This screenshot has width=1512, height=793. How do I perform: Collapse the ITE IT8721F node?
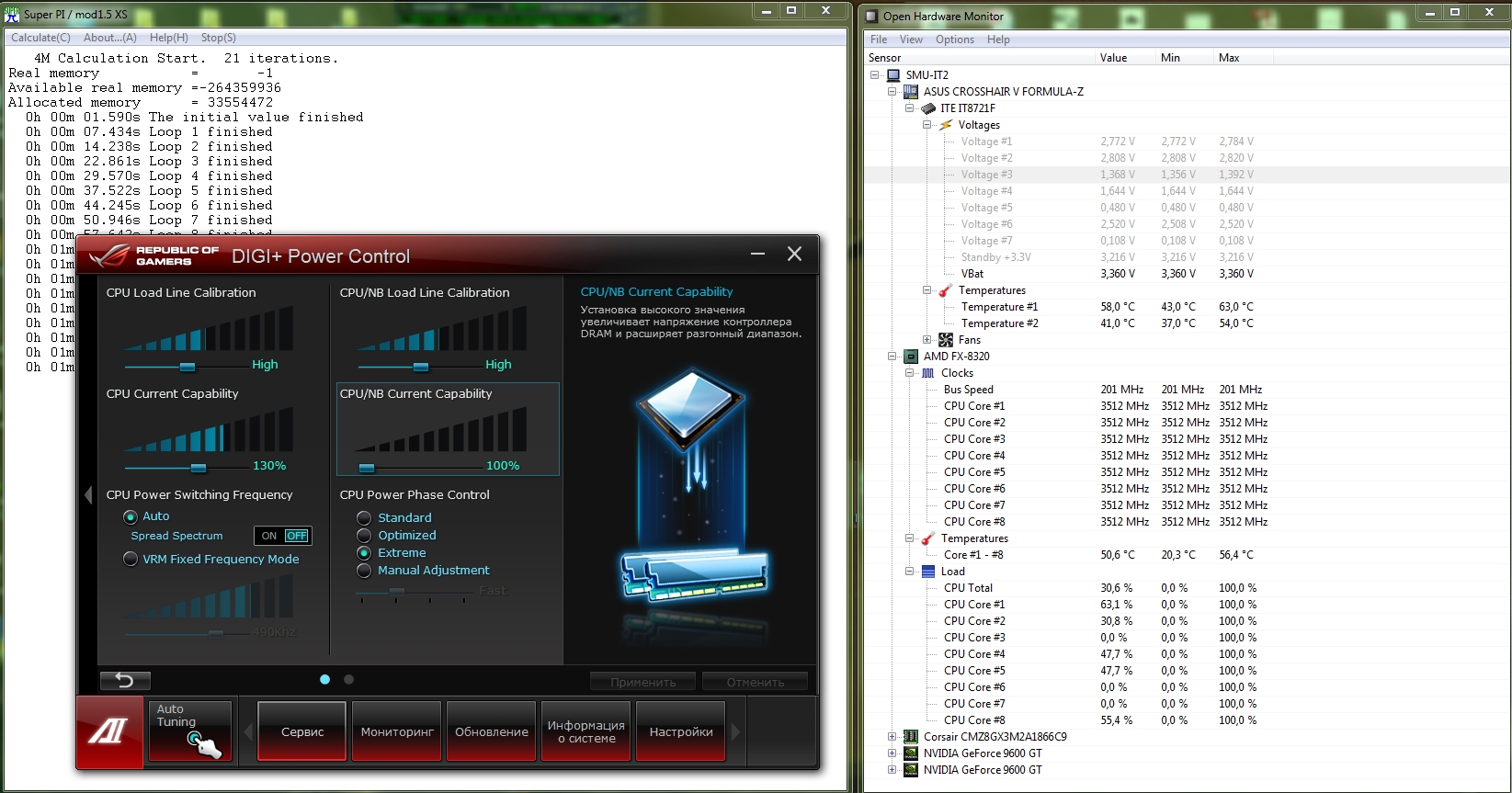click(x=910, y=108)
